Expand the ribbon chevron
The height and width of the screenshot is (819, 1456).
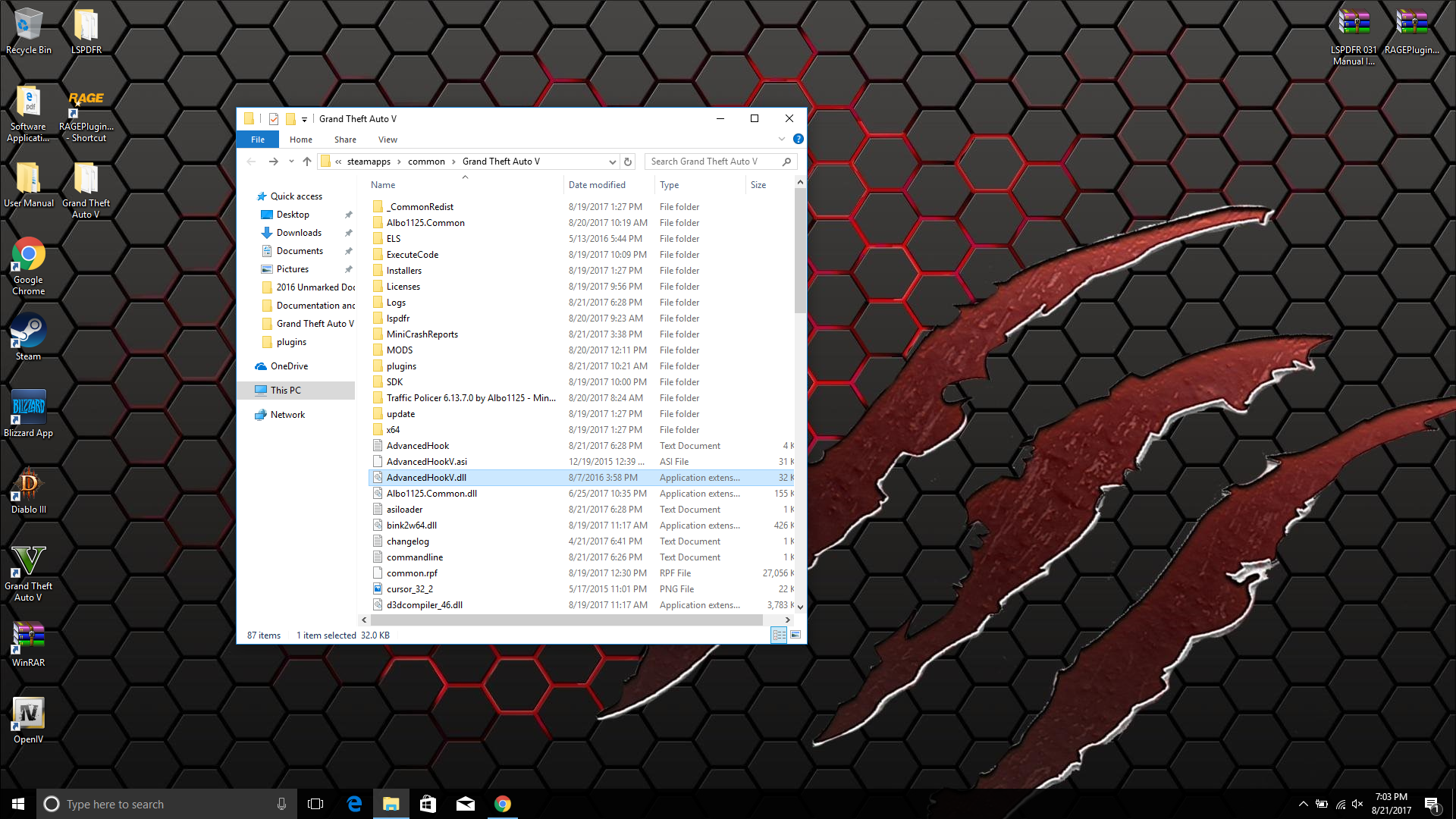782,140
